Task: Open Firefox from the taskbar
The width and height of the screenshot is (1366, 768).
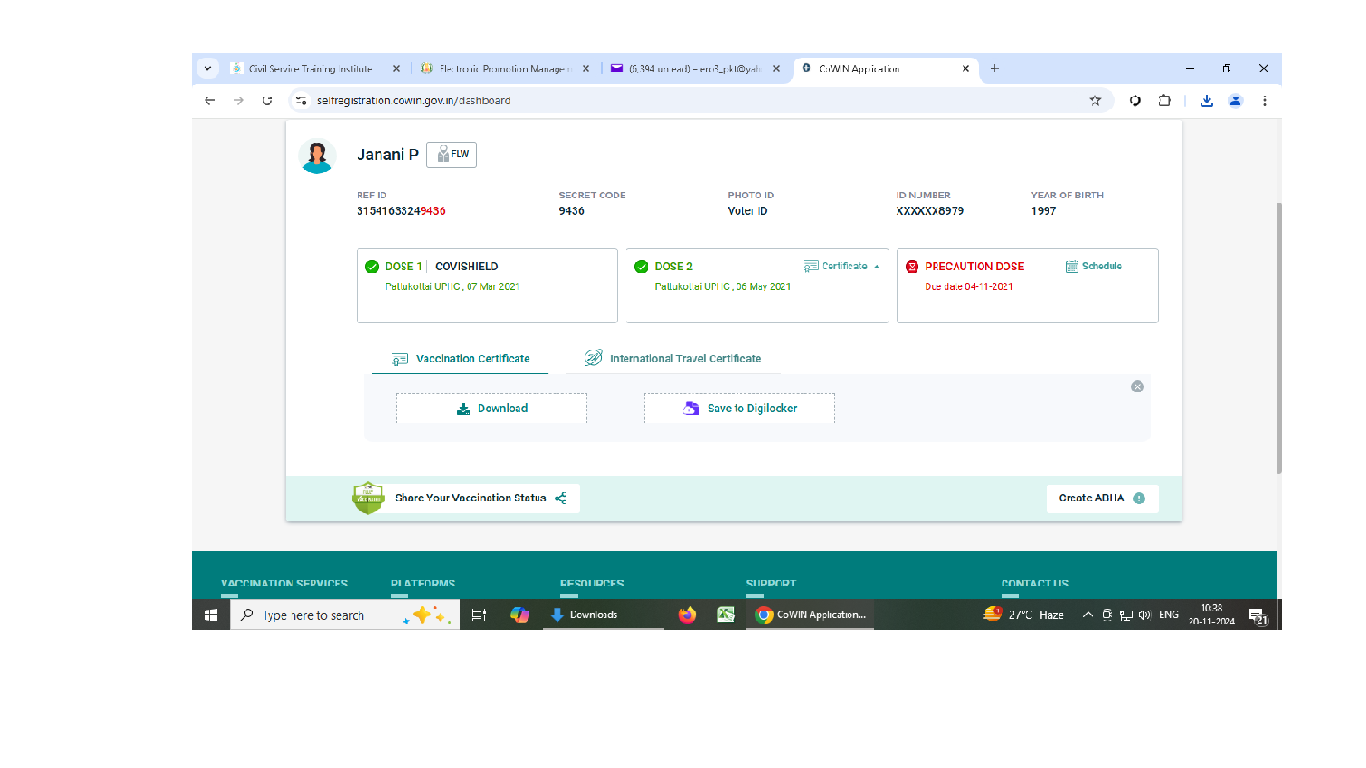Action: click(x=687, y=615)
